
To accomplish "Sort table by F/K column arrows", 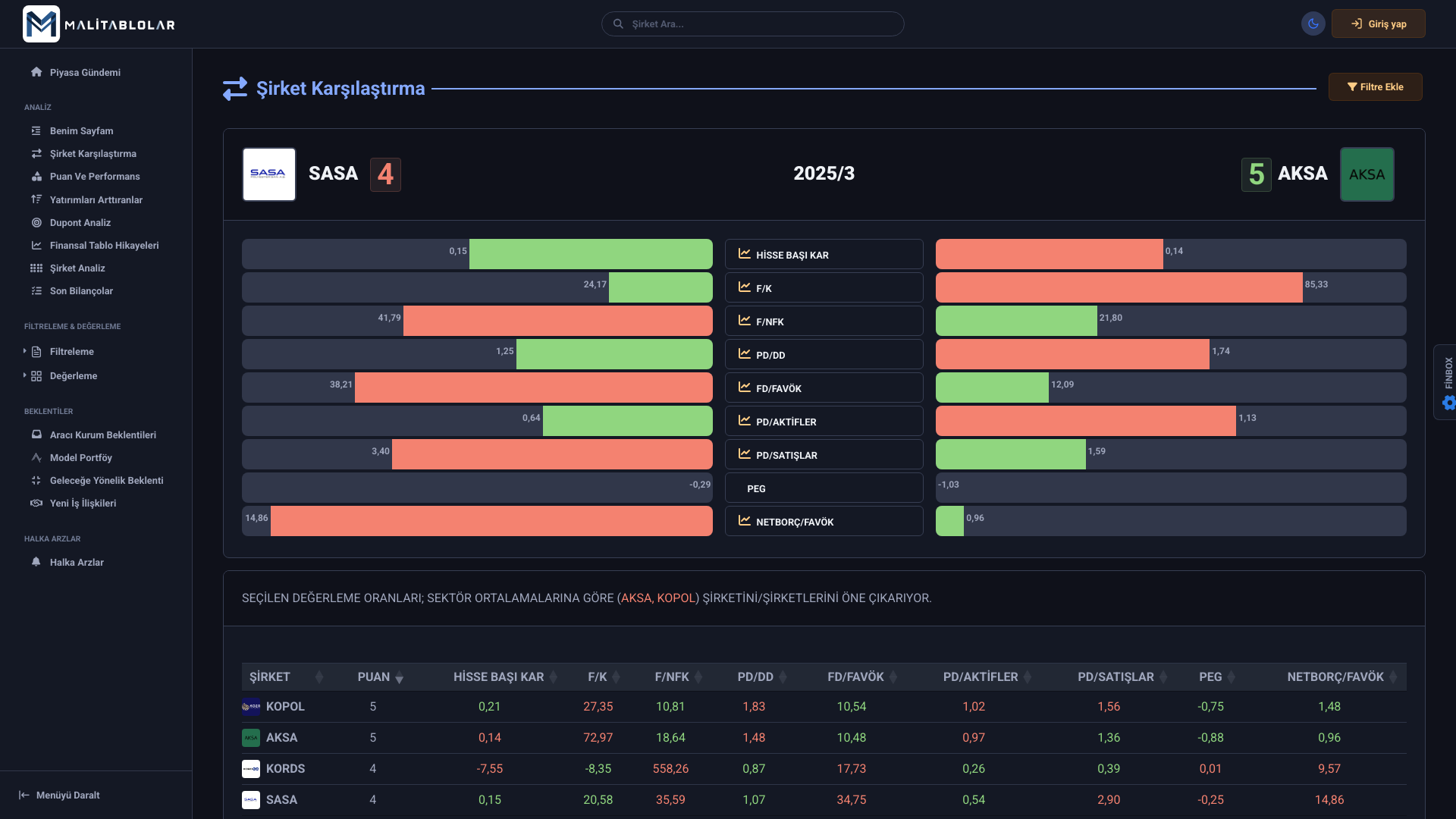I will pyautogui.click(x=616, y=677).
